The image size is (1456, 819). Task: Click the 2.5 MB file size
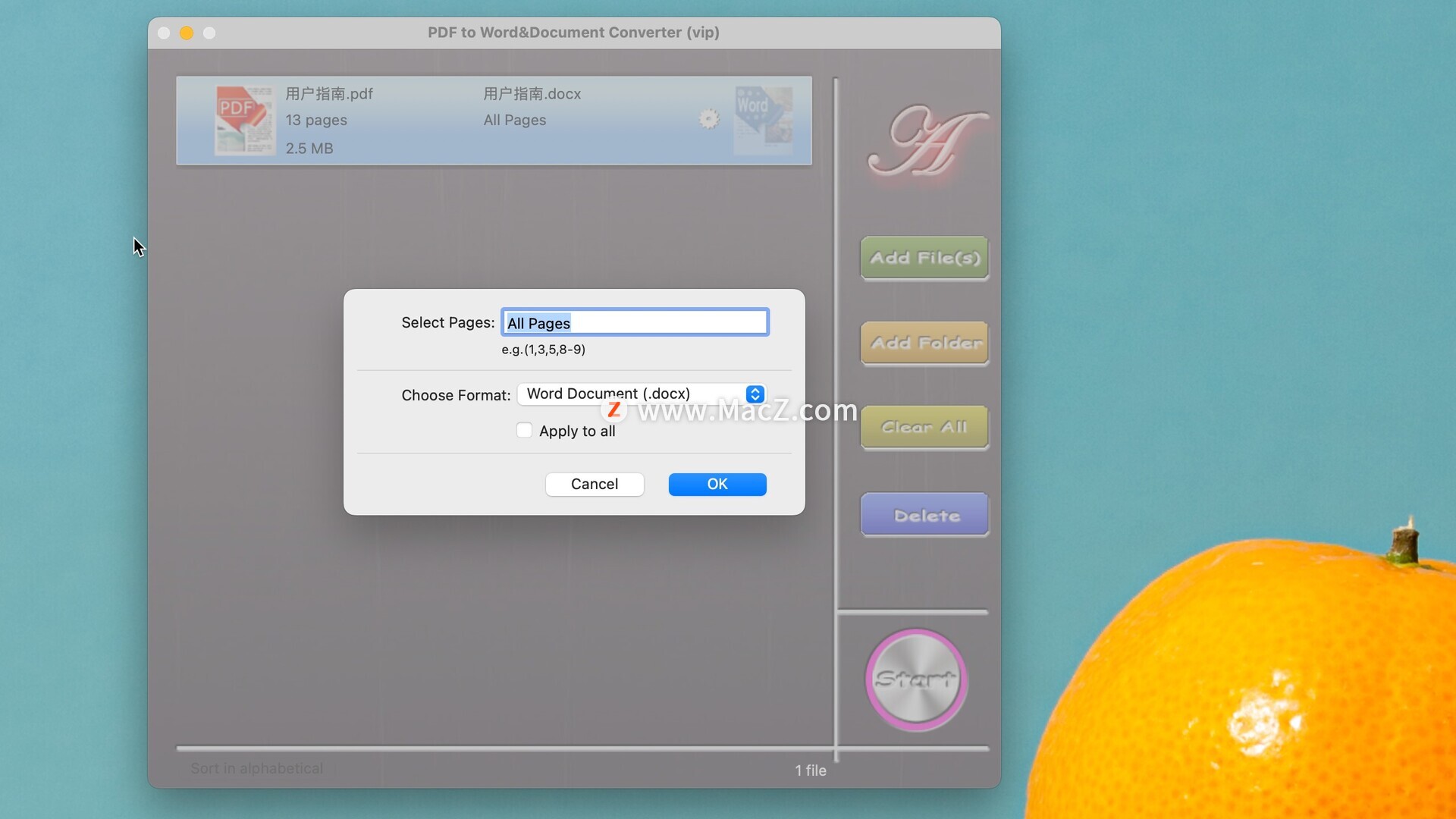coord(309,148)
